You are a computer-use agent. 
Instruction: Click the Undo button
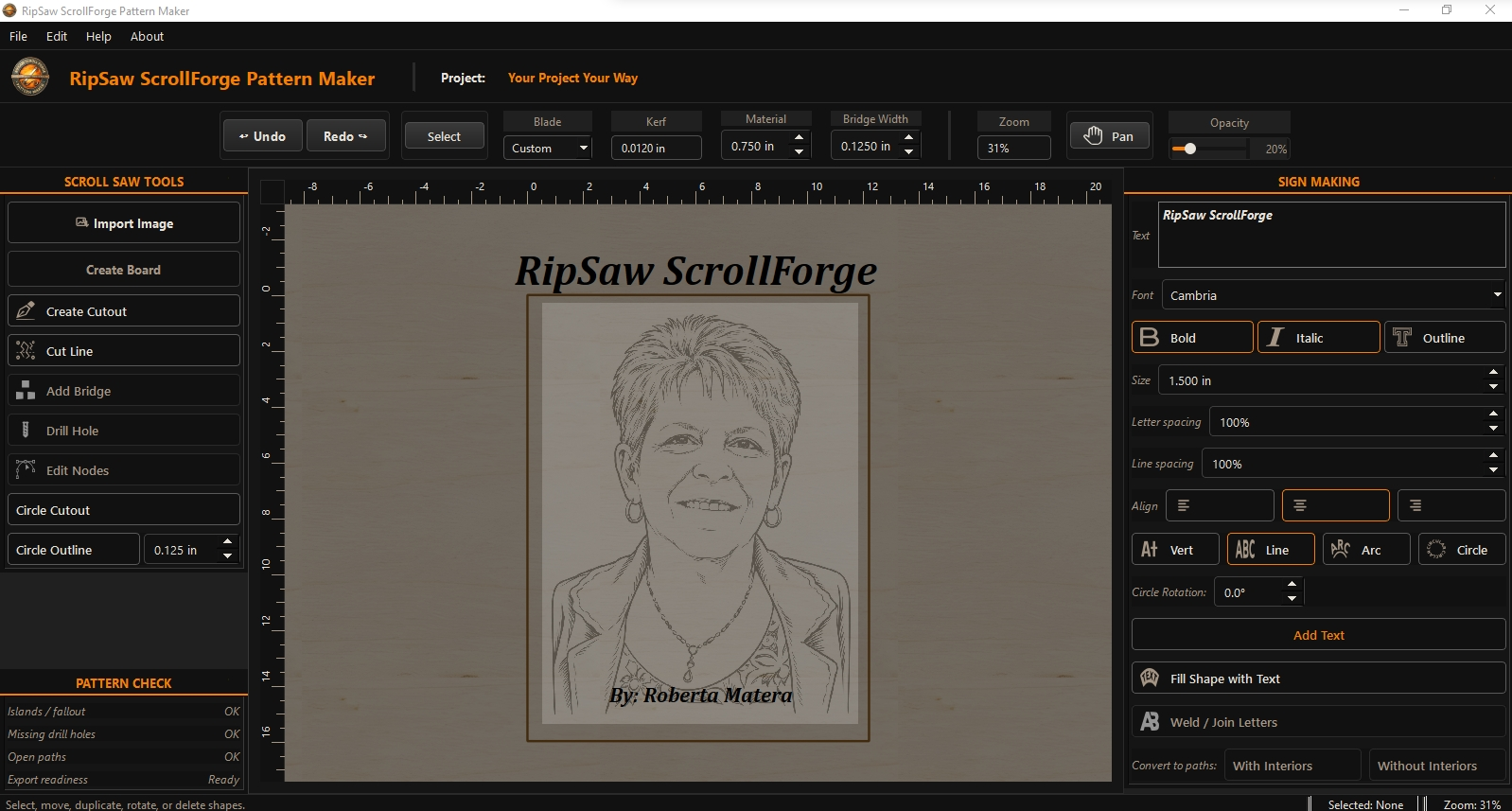pyautogui.click(x=263, y=135)
